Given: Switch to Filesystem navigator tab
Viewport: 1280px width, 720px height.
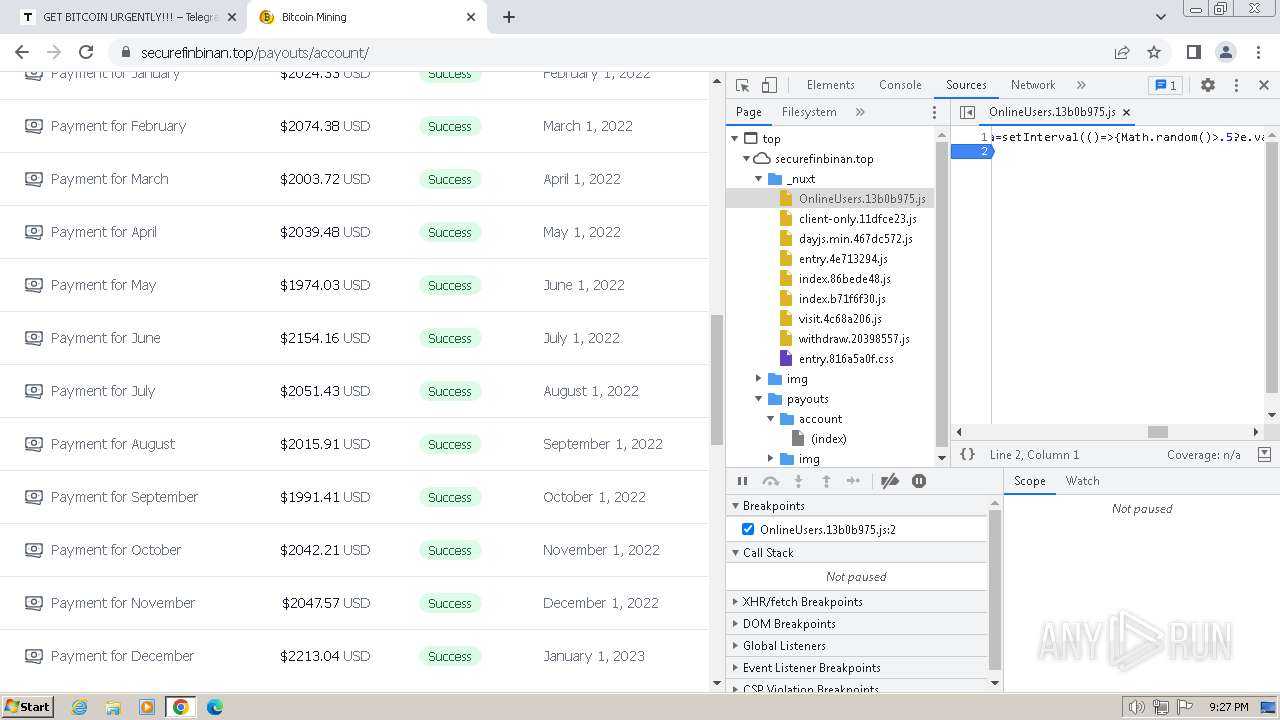Looking at the screenshot, I should tap(809, 112).
